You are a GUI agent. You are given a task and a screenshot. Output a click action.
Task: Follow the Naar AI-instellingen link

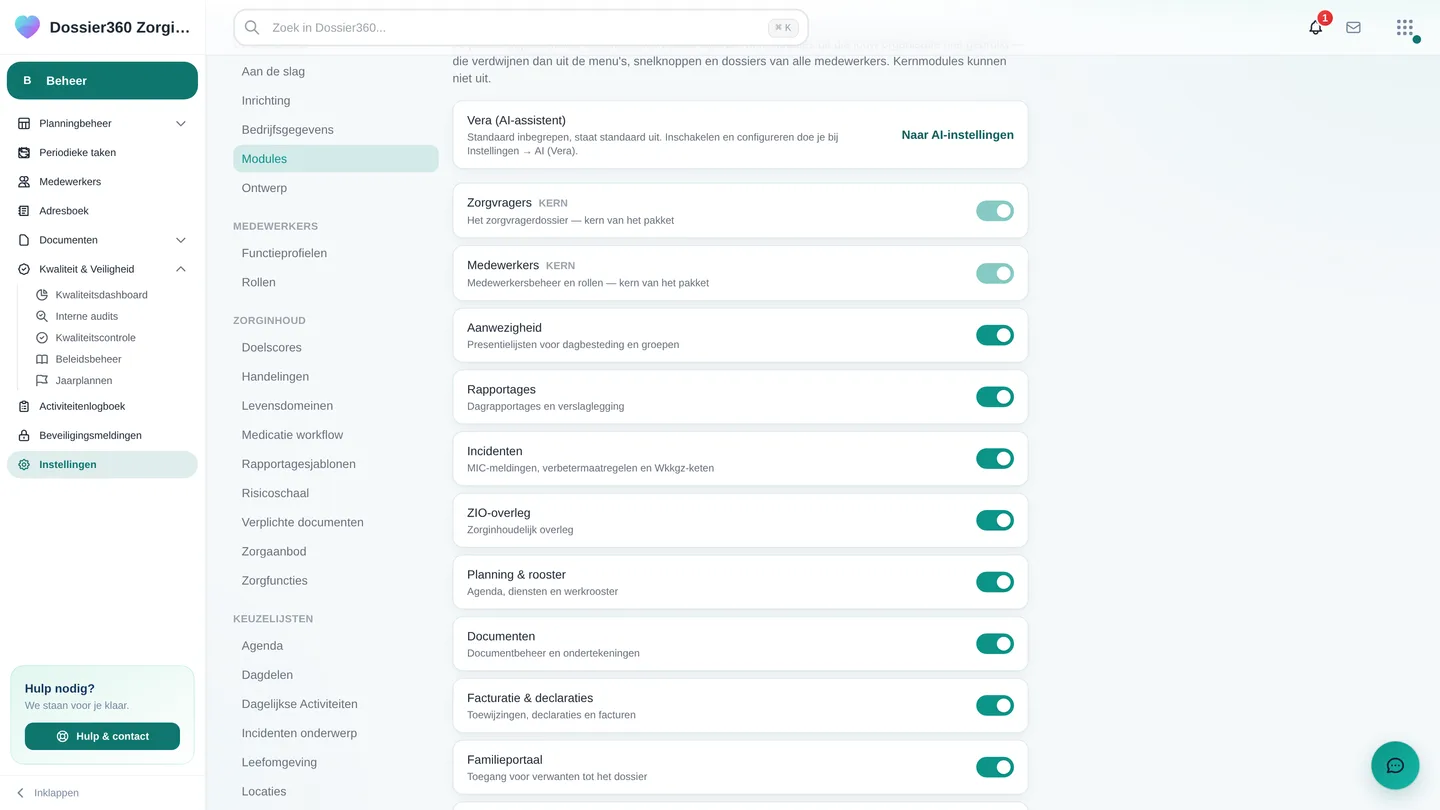(957, 135)
